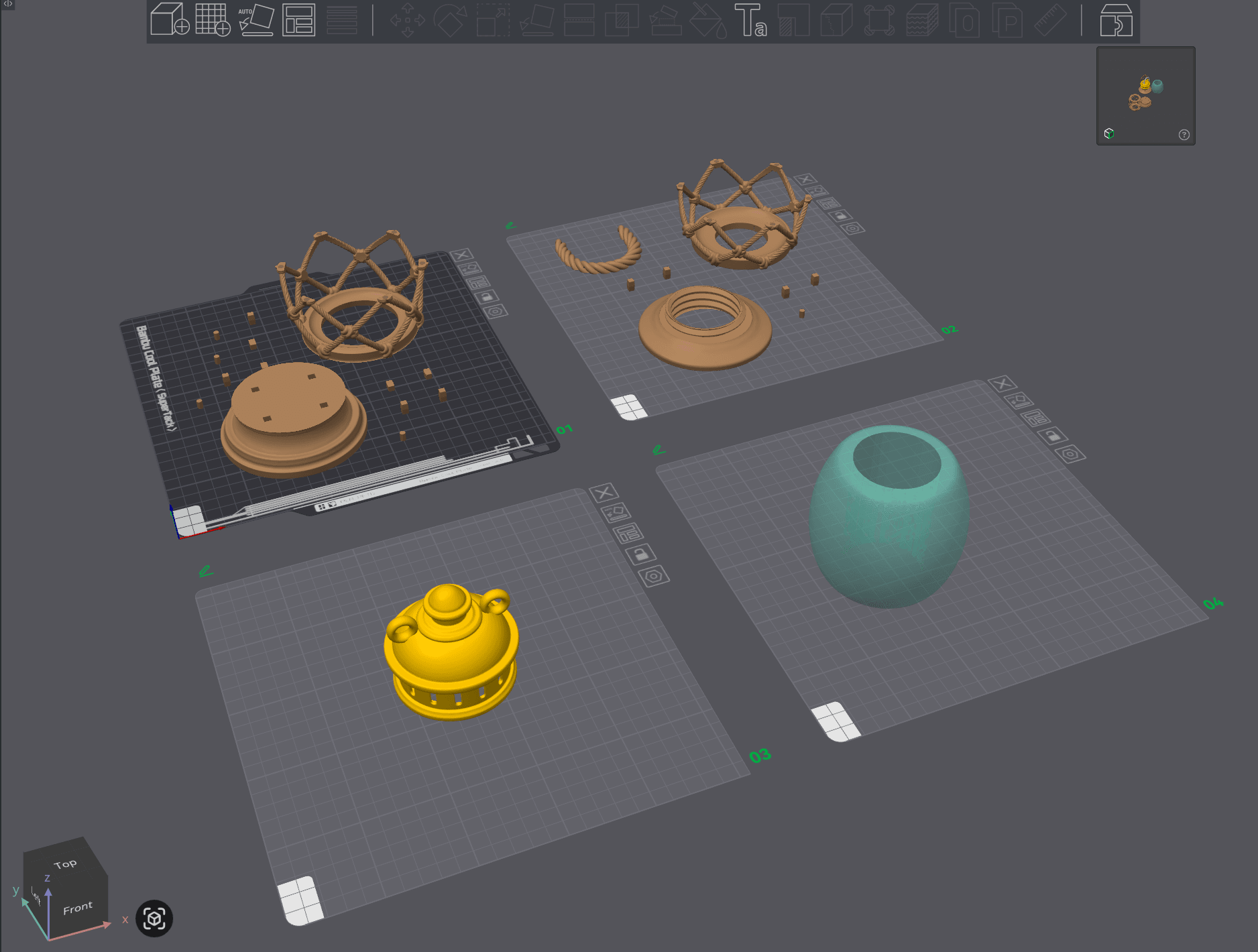Click the green plate number 04 label
This screenshot has width=1258, height=952.
1213,603
